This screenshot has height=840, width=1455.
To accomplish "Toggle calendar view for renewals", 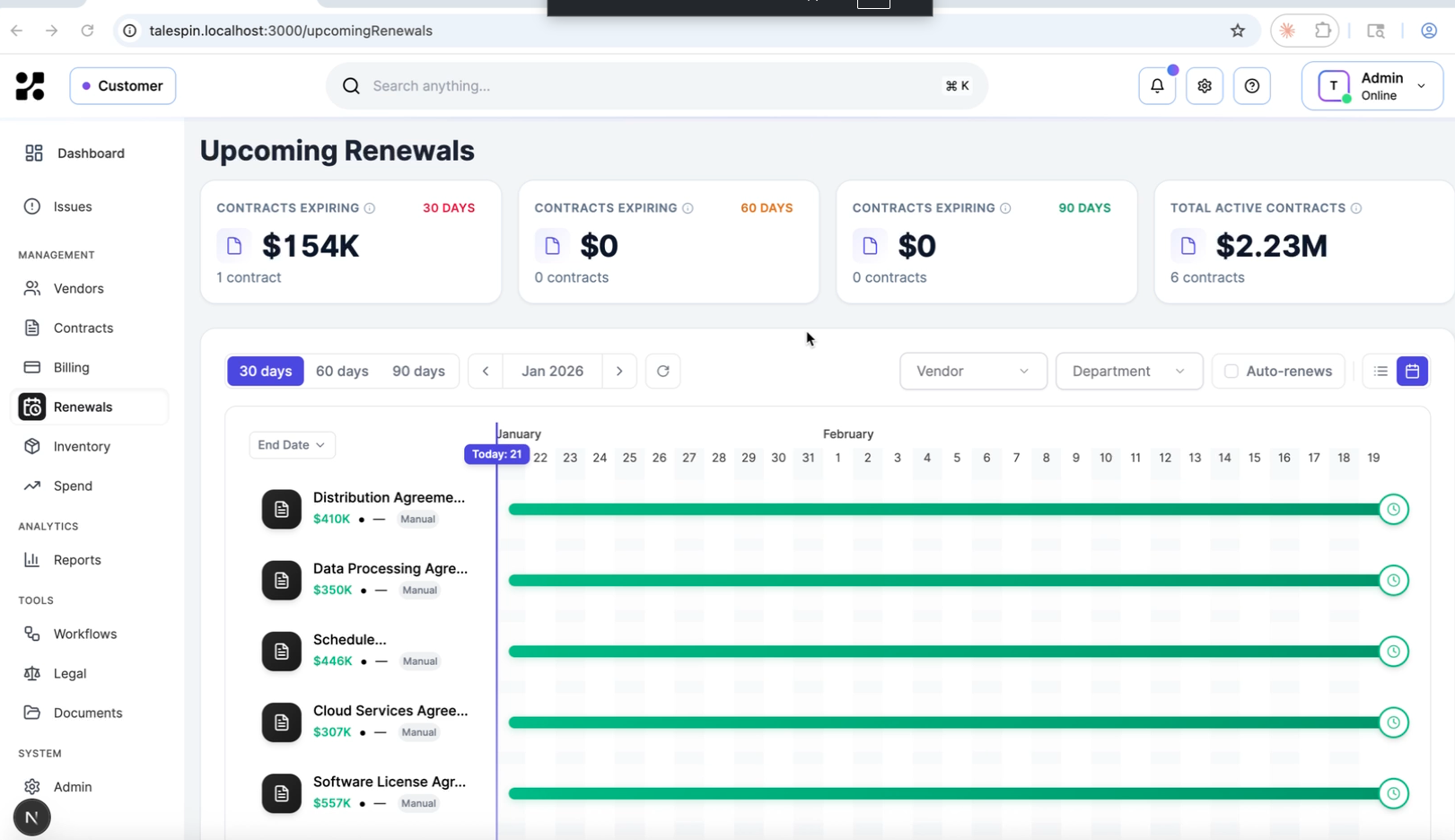I will pos(1411,371).
